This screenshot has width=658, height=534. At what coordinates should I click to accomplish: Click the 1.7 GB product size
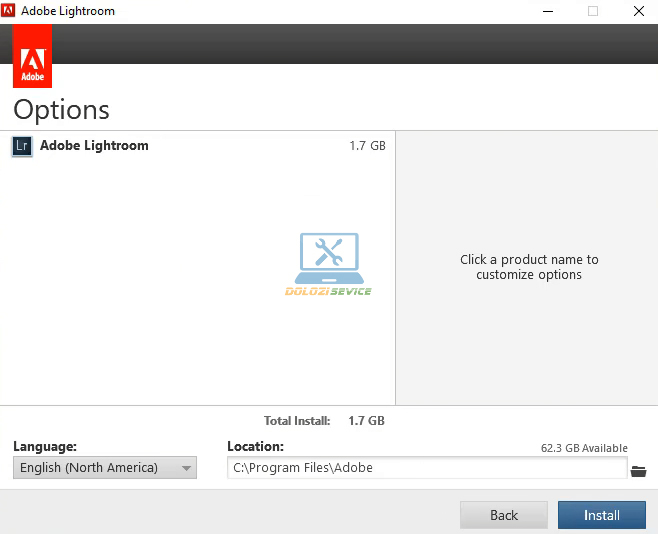point(366,146)
